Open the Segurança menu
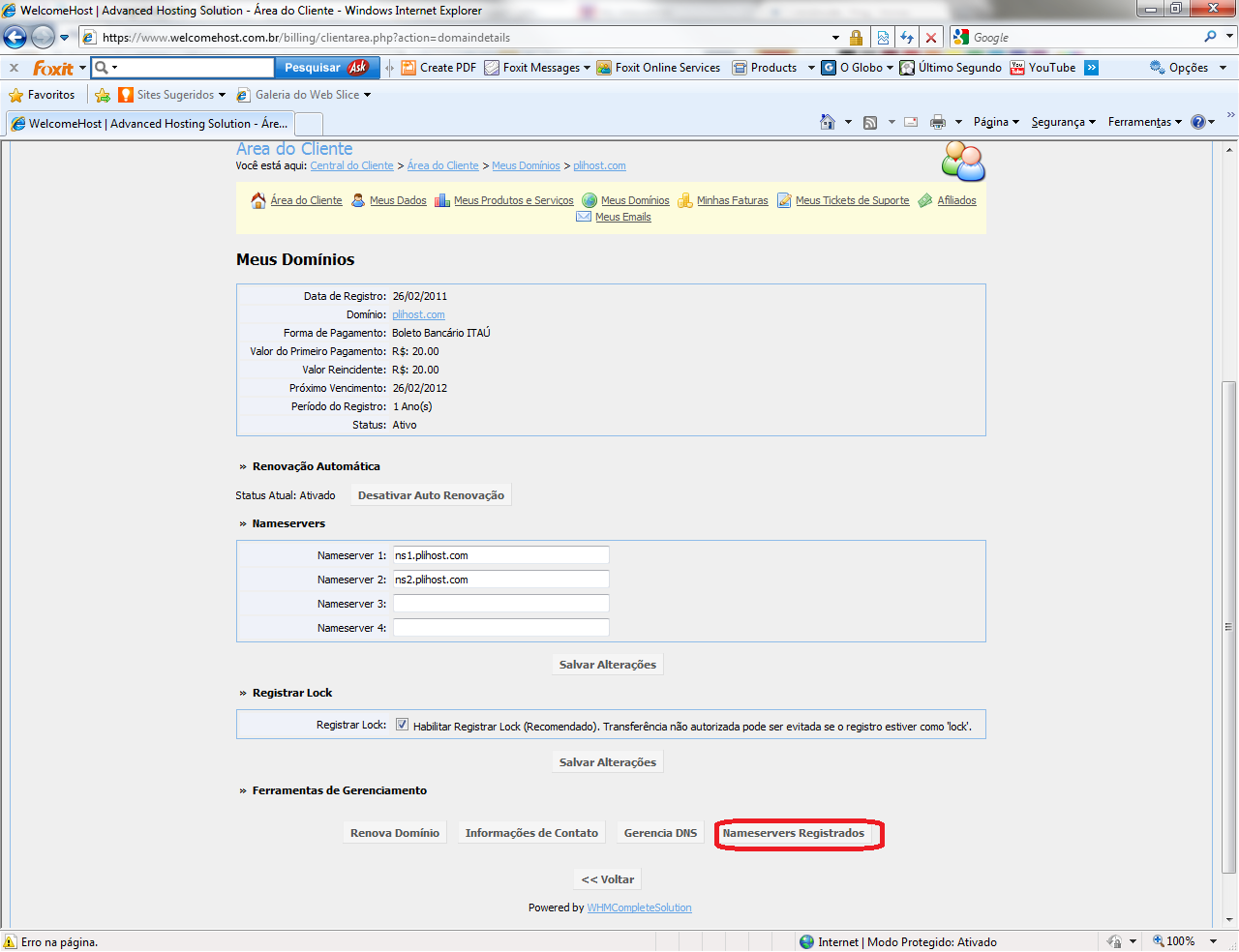1239x952 pixels. click(1063, 122)
